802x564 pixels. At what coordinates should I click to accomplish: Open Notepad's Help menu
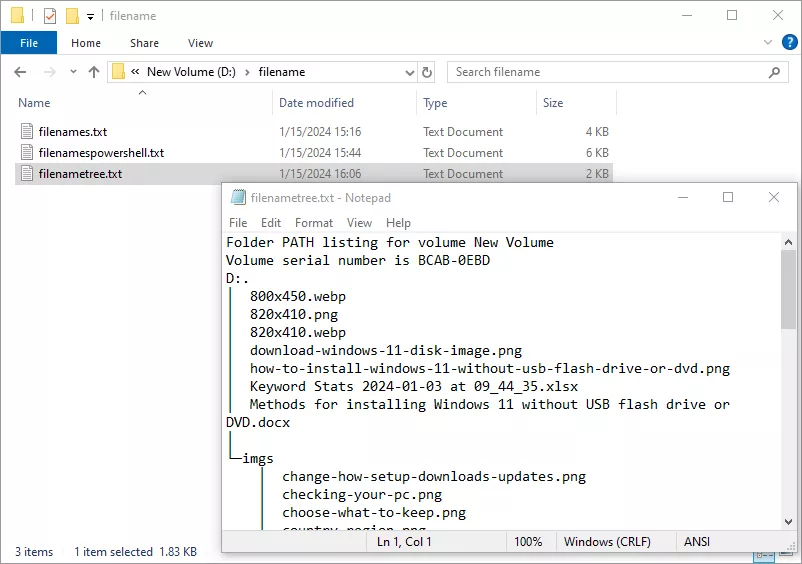[398, 223]
